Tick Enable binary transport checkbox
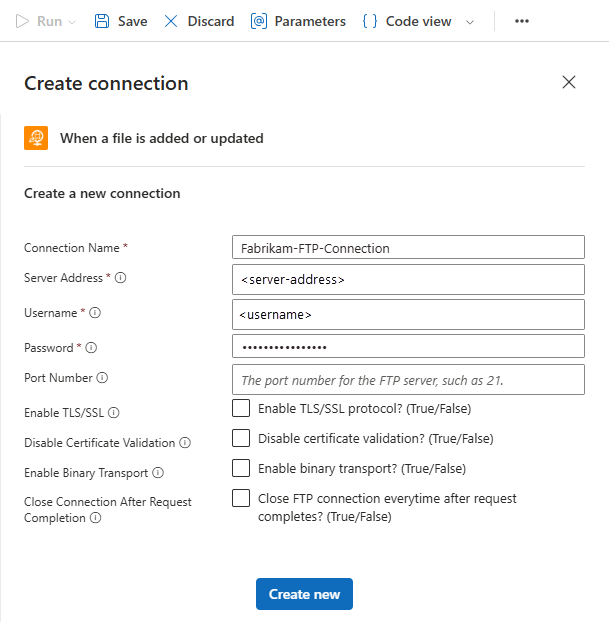This screenshot has height=622, width=609. [241, 468]
